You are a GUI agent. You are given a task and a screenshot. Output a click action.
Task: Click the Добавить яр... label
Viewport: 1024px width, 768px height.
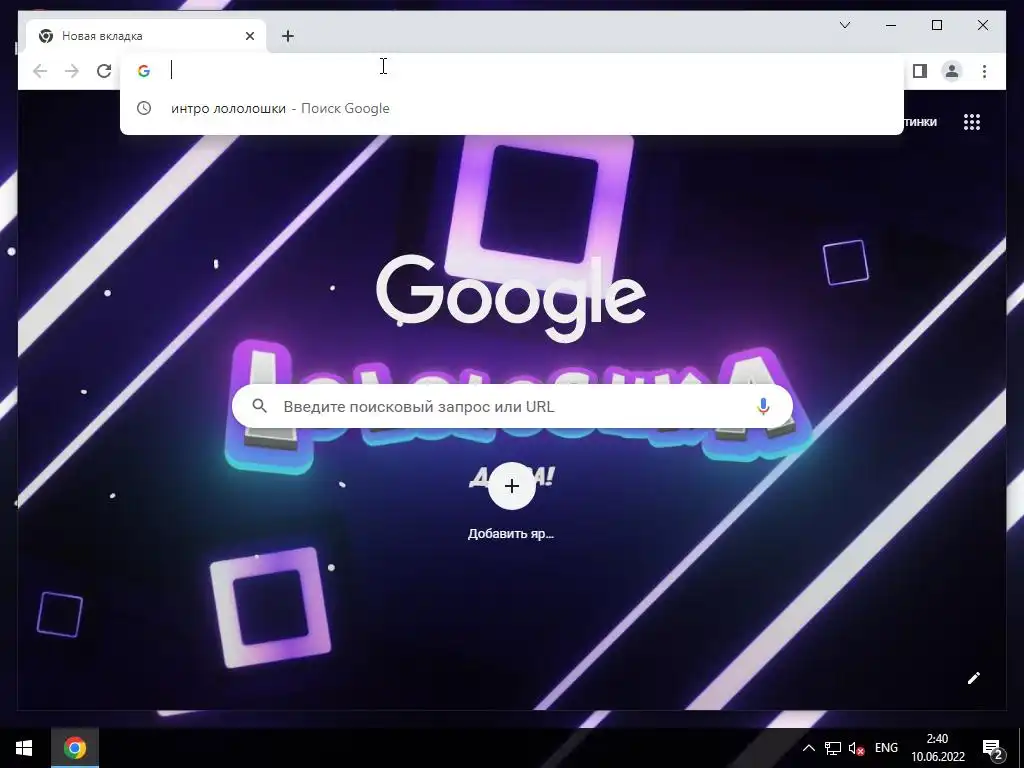pos(511,534)
